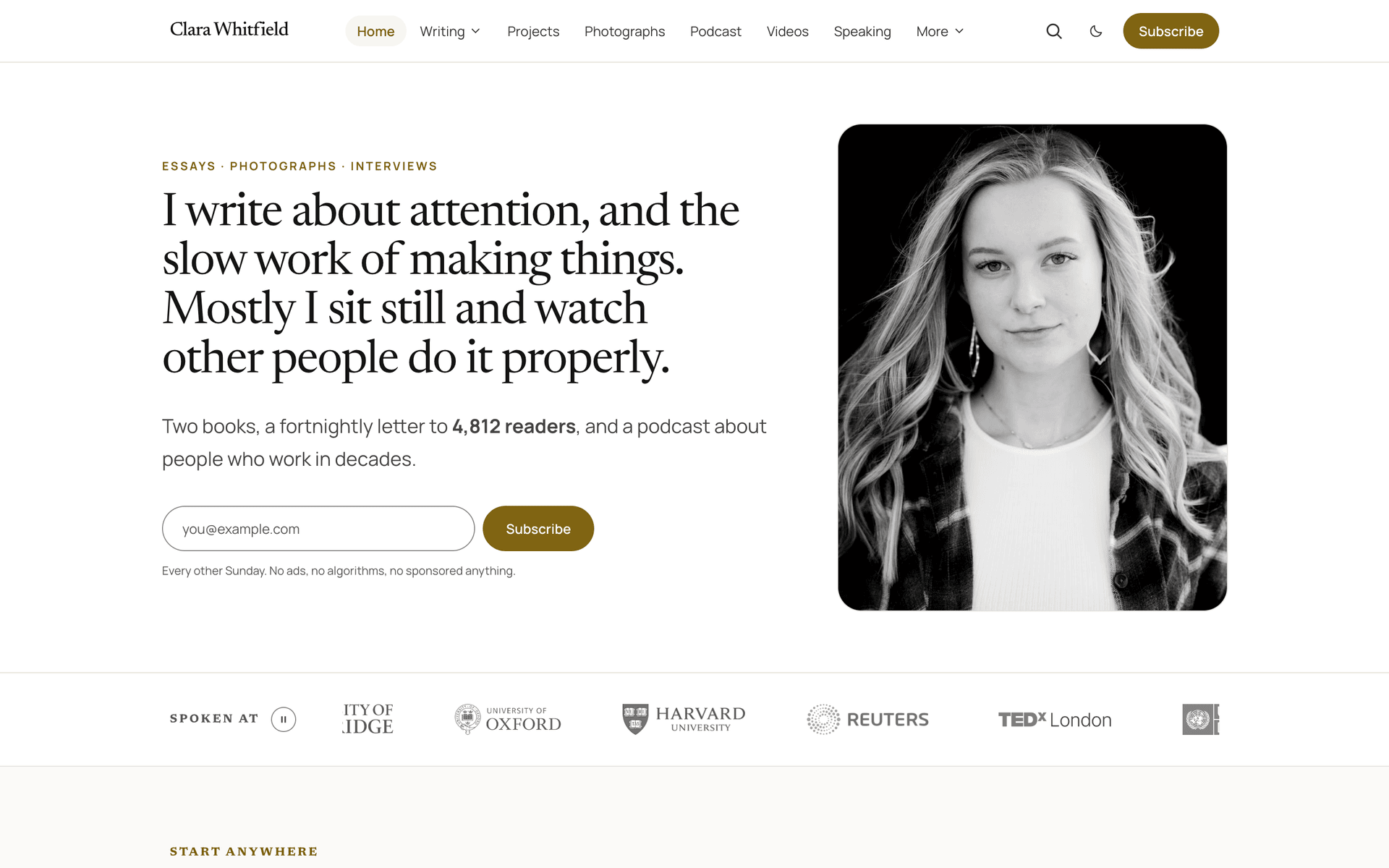Viewport: 1389px width, 868px height.
Task: Open the Speaking page
Action: pos(862,31)
